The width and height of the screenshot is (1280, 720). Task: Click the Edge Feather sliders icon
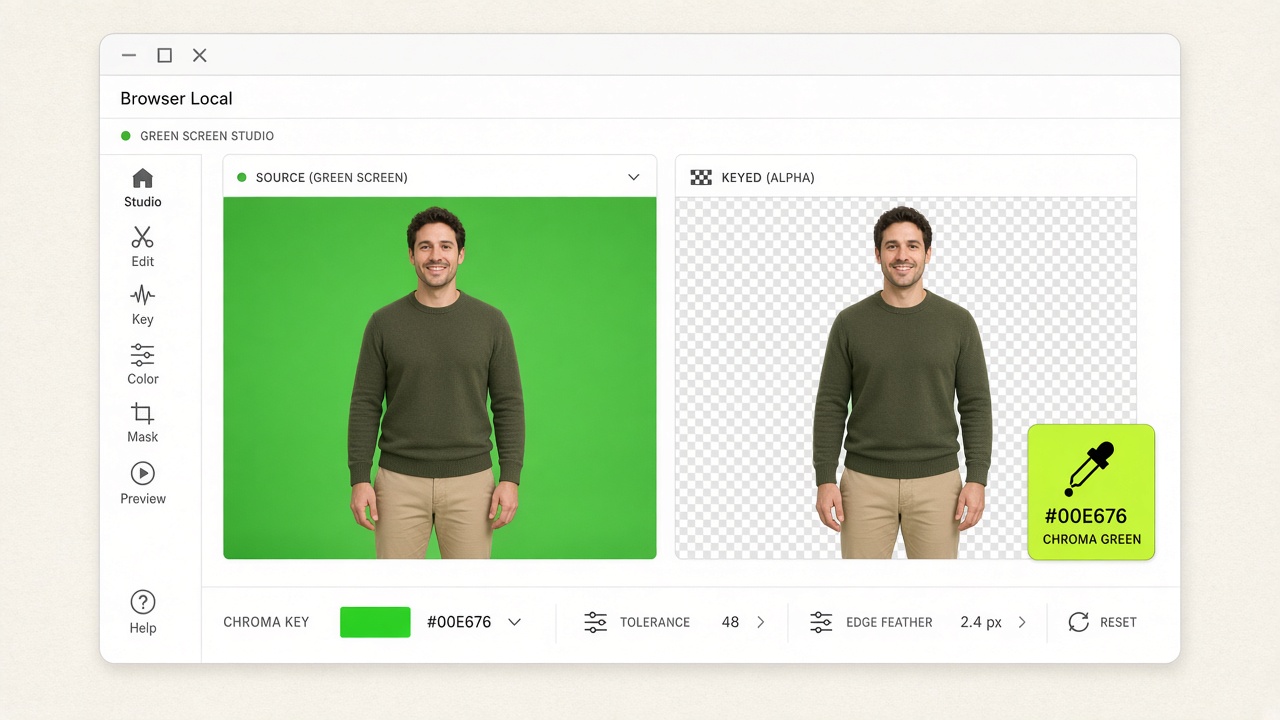click(821, 622)
